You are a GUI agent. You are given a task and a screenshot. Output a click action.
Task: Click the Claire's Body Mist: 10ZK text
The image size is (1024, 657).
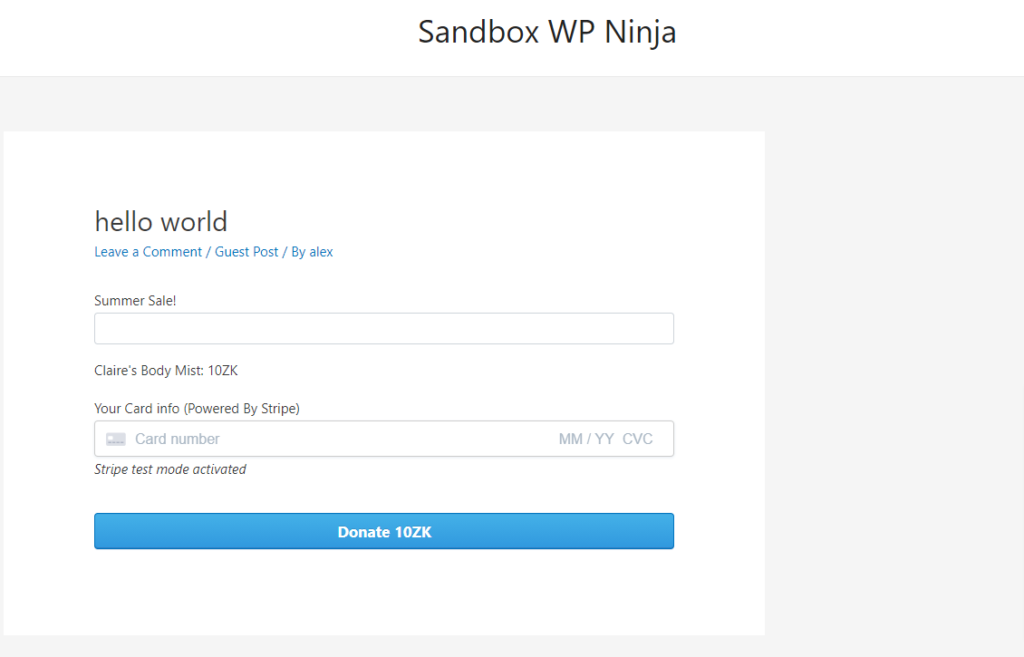coord(166,371)
